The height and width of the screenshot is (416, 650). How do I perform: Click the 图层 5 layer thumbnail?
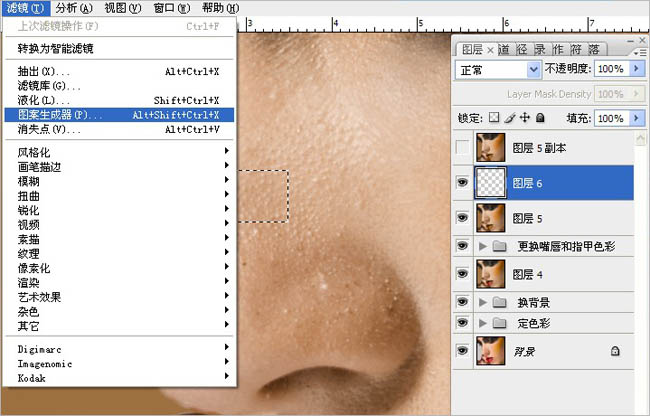(x=491, y=218)
